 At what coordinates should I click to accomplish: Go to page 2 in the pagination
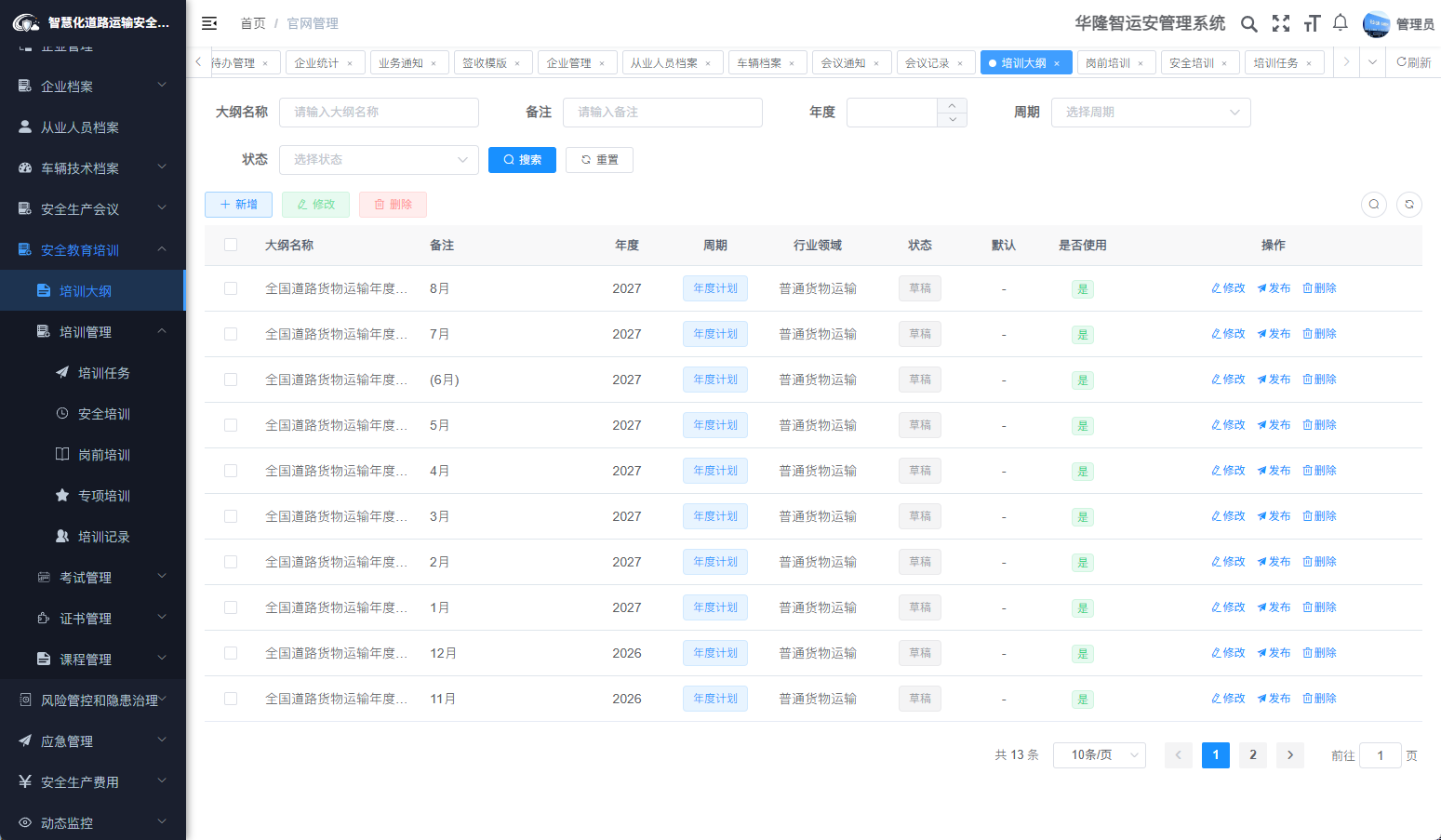(1253, 755)
